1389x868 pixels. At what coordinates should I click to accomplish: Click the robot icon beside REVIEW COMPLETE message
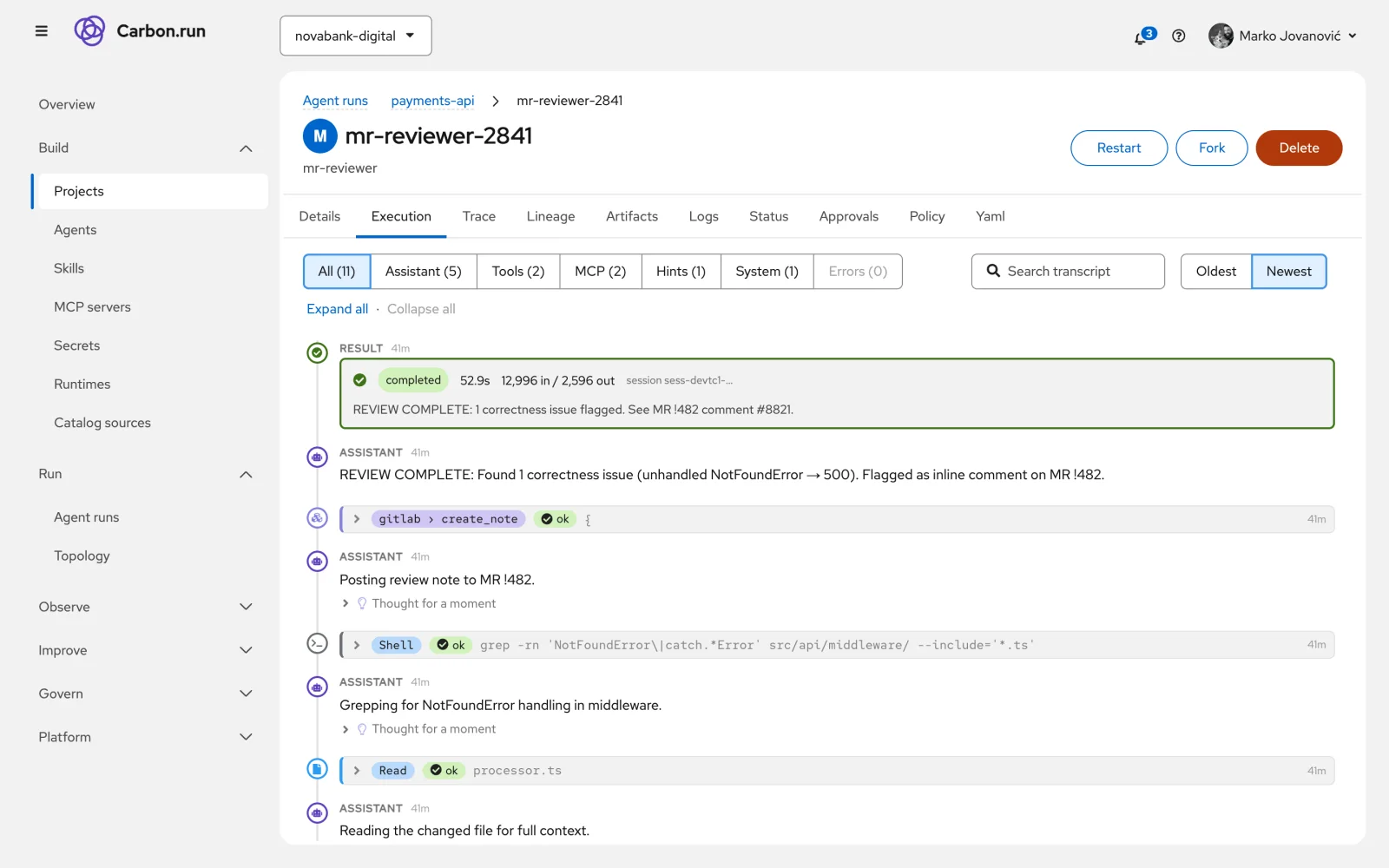[317, 457]
